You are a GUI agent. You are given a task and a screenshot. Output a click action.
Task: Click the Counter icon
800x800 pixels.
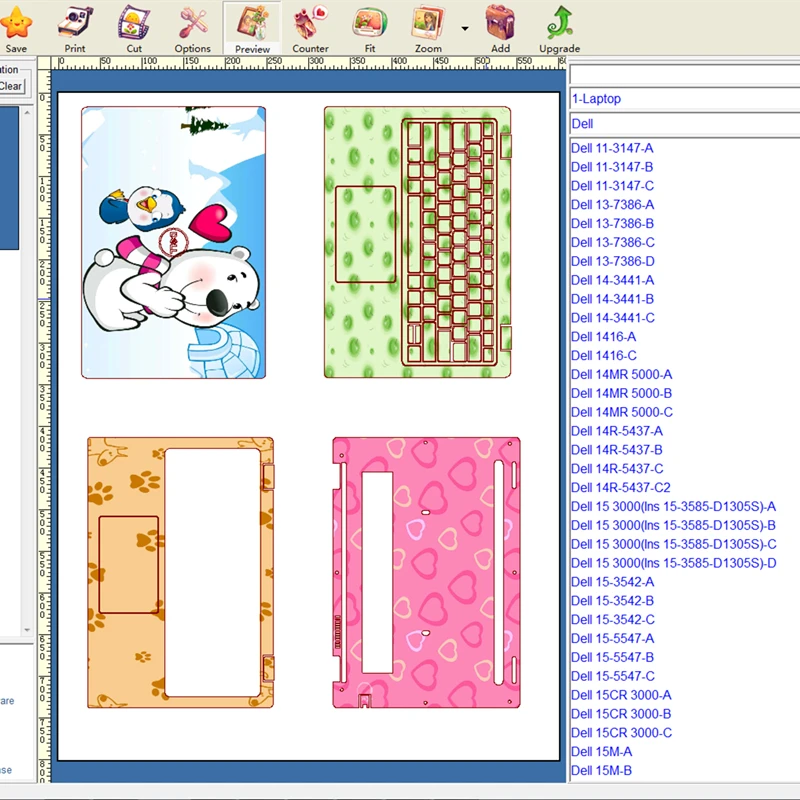[310, 22]
